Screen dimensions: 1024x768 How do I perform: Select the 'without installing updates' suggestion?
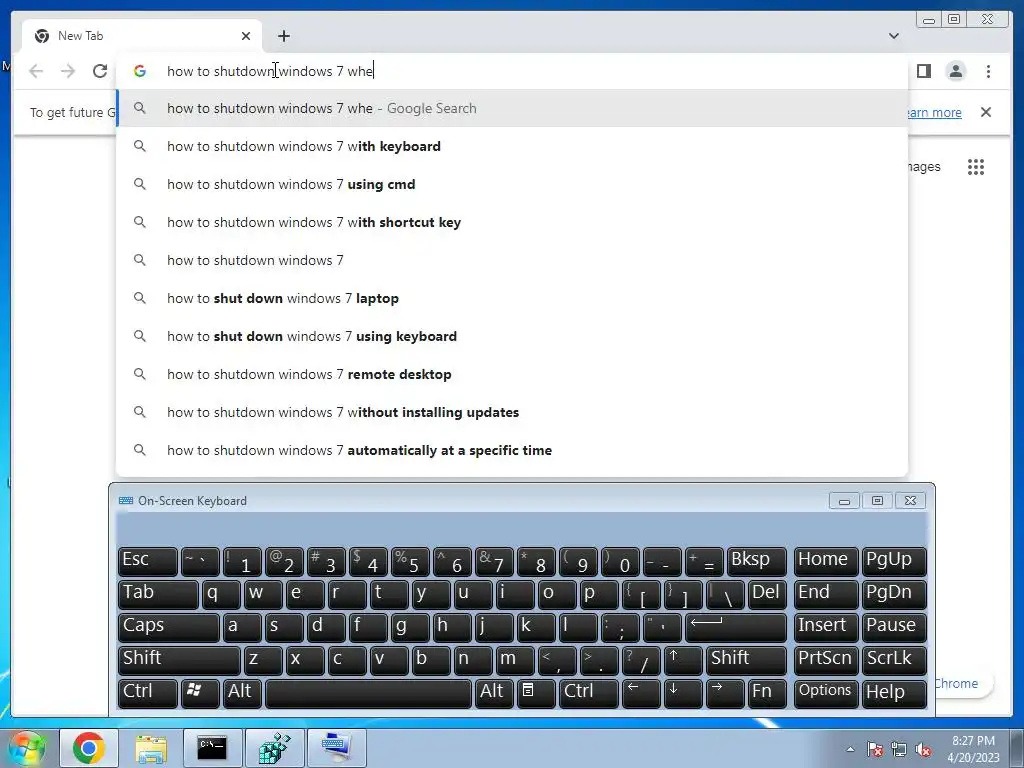[512, 412]
